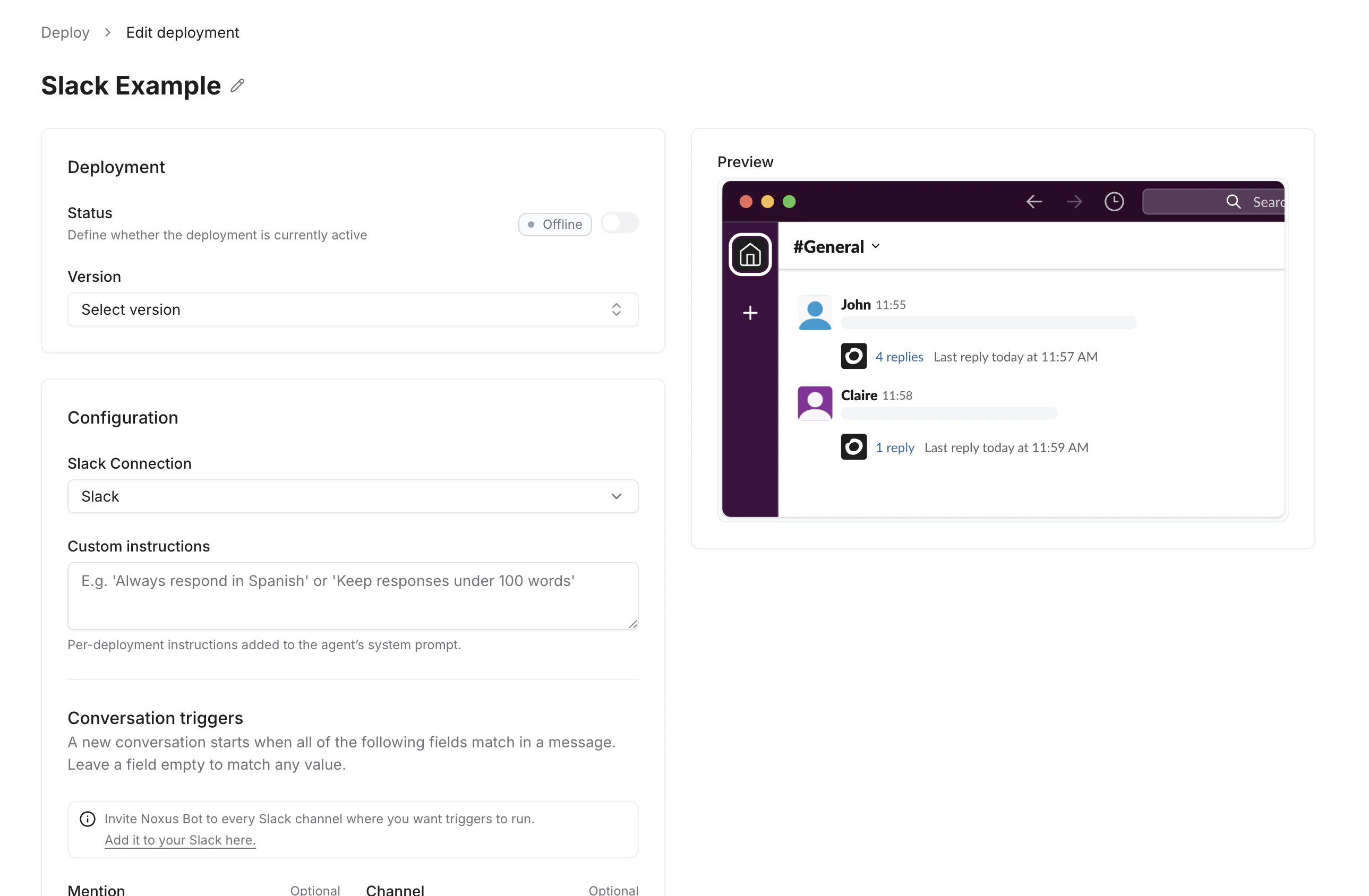Open the Home icon in the Slack preview sidebar
Viewport: 1369px width, 896px height.
(750, 254)
